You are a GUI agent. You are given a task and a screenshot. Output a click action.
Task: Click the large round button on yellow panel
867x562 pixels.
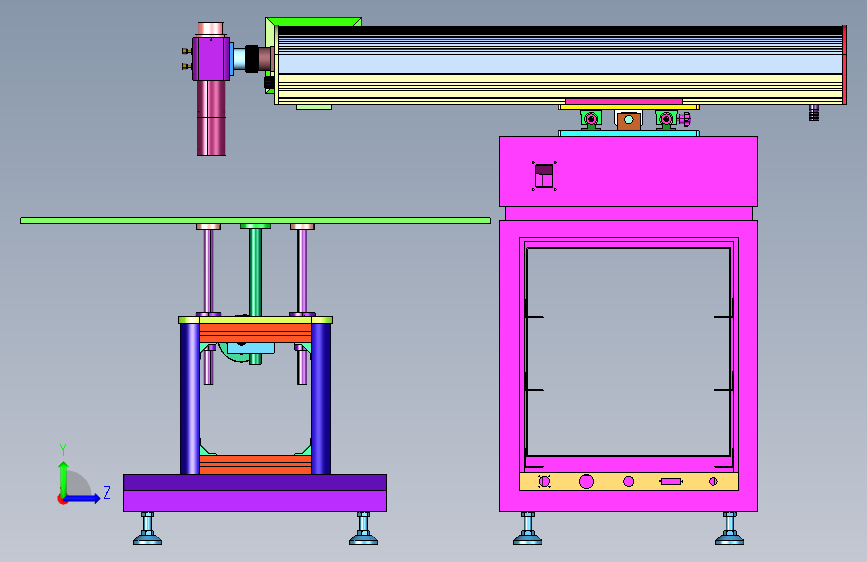coord(586,481)
